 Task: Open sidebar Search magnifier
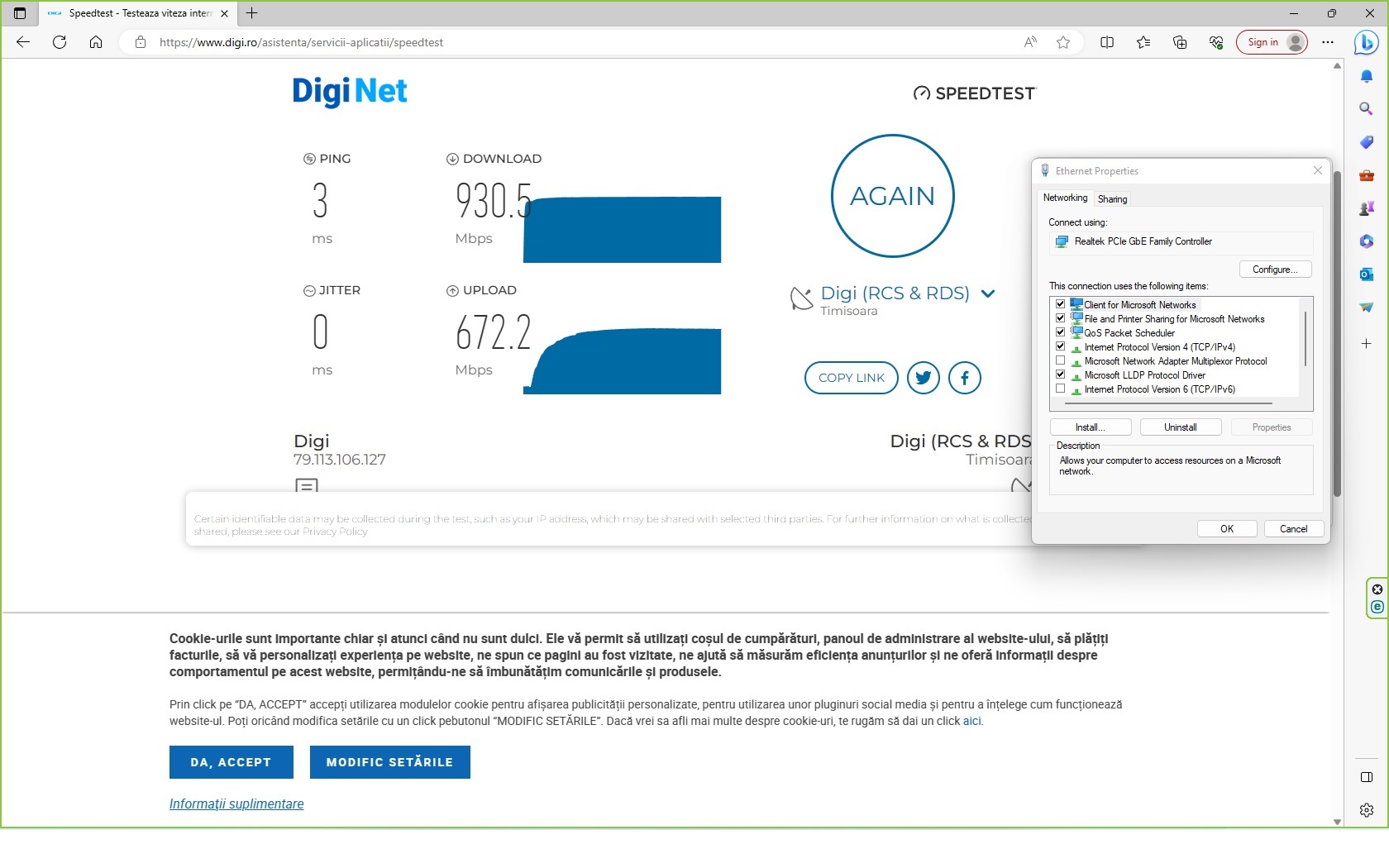click(1367, 109)
